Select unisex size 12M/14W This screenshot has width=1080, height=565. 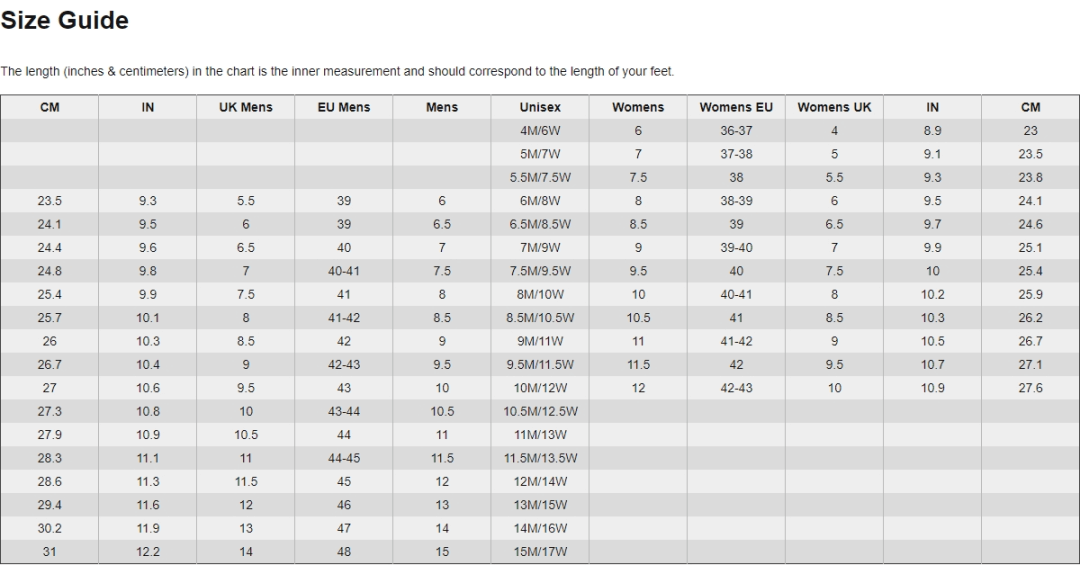[540, 482]
